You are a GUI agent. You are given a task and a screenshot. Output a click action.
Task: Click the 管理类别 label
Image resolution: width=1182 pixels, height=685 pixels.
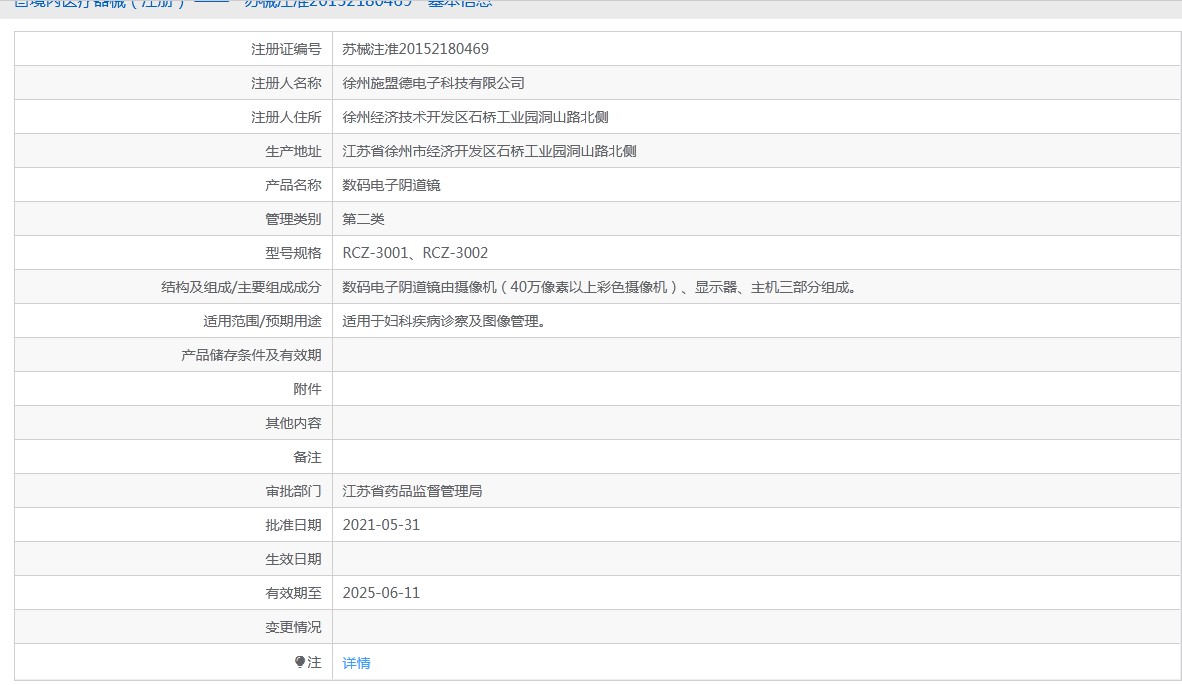(x=293, y=219)
